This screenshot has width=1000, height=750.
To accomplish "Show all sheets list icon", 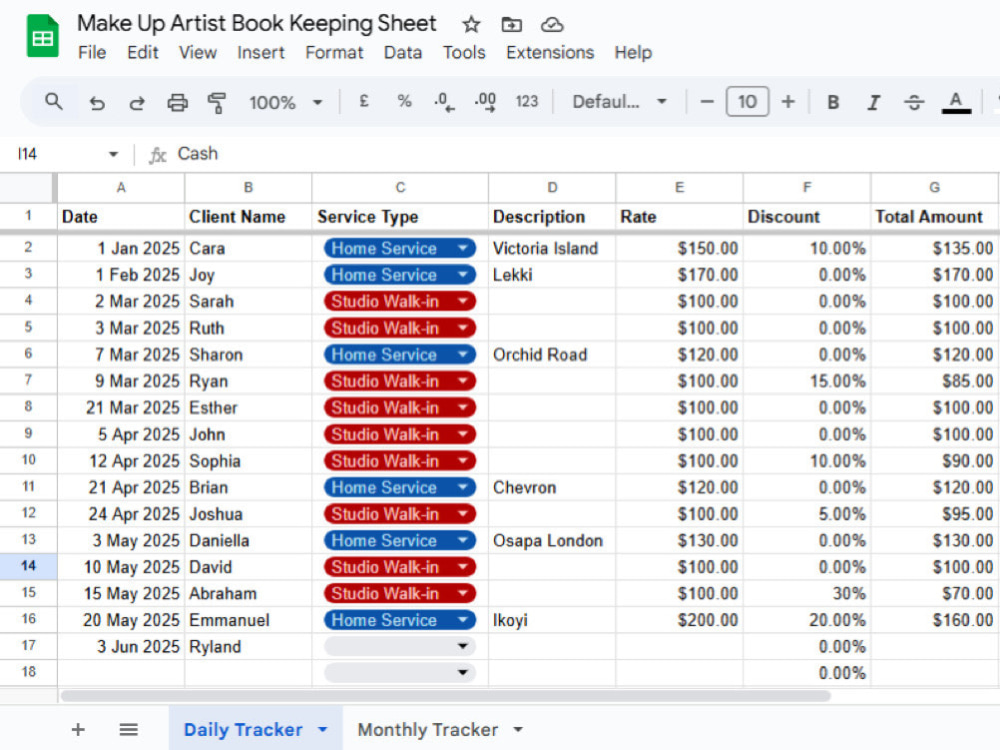I will pos(129,730).
